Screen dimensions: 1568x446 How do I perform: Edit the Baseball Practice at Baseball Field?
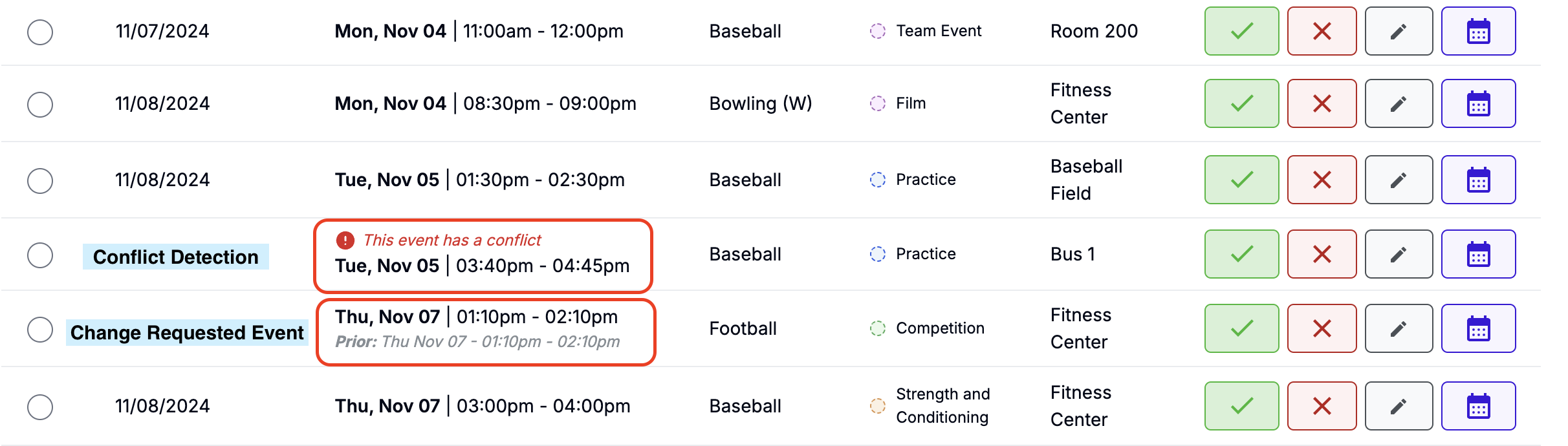click(1399, 180)
